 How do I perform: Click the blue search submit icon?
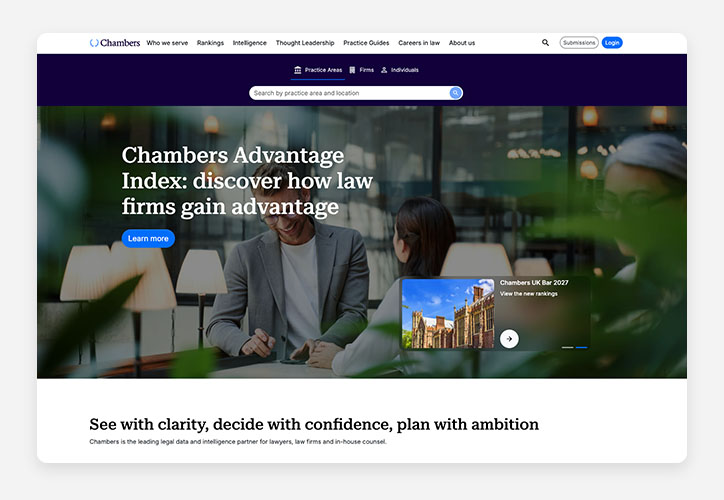pyautogui.click(x=455, y=93)
